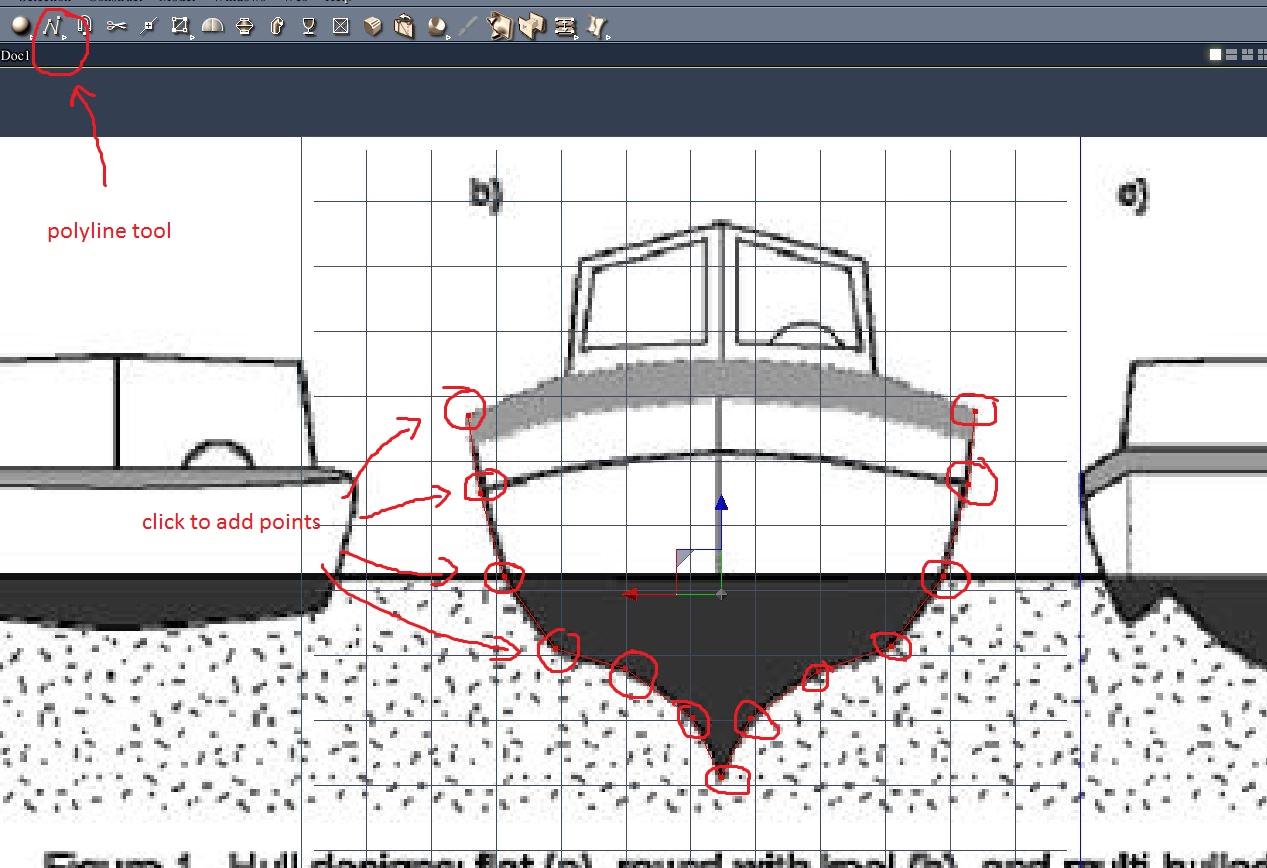Select the horizontal bars align tool
Image resolution: width=1267 pixels, height=868 pixels.
coord(565,27)
